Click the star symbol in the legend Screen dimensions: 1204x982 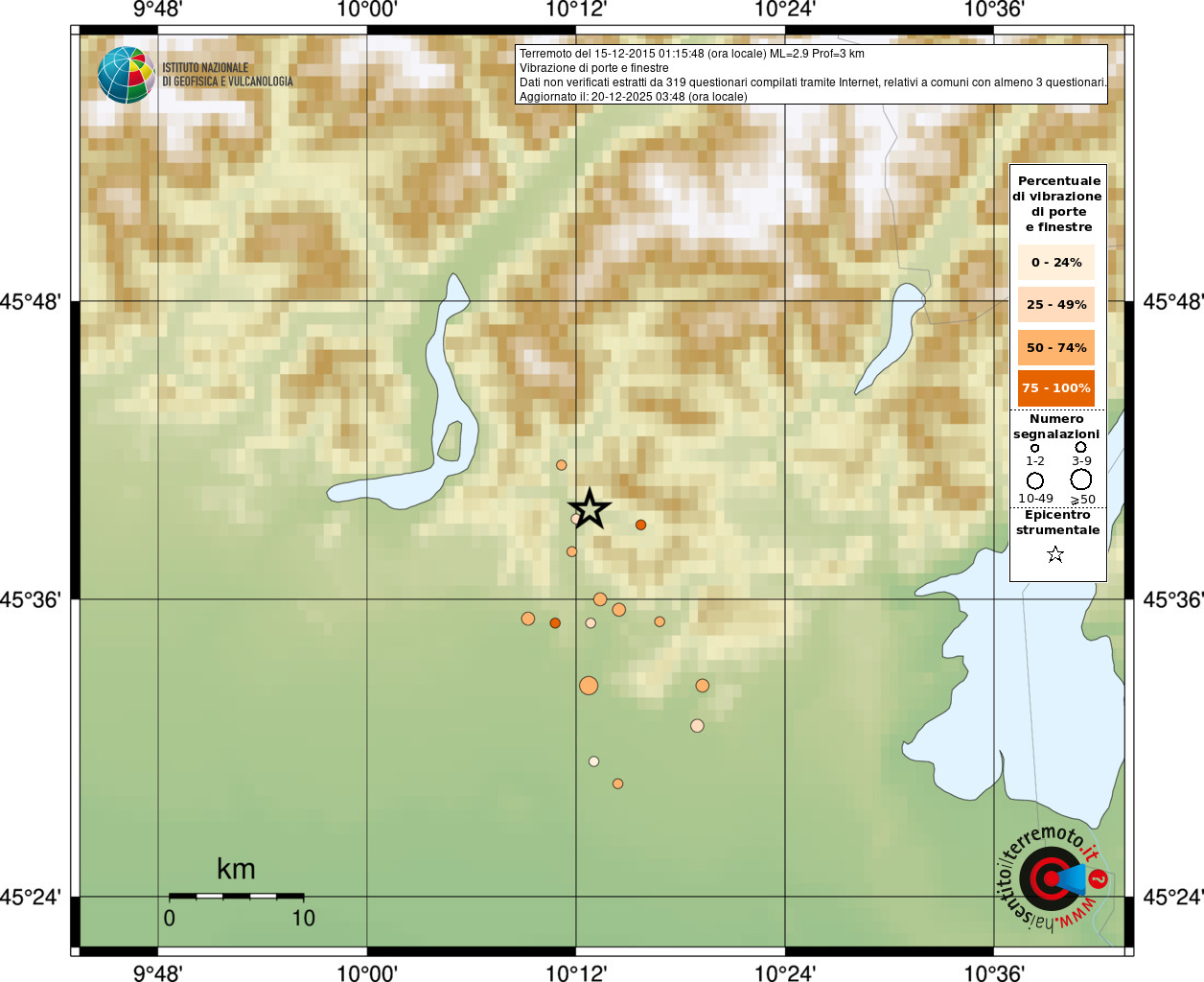[x=1055, y=554]
